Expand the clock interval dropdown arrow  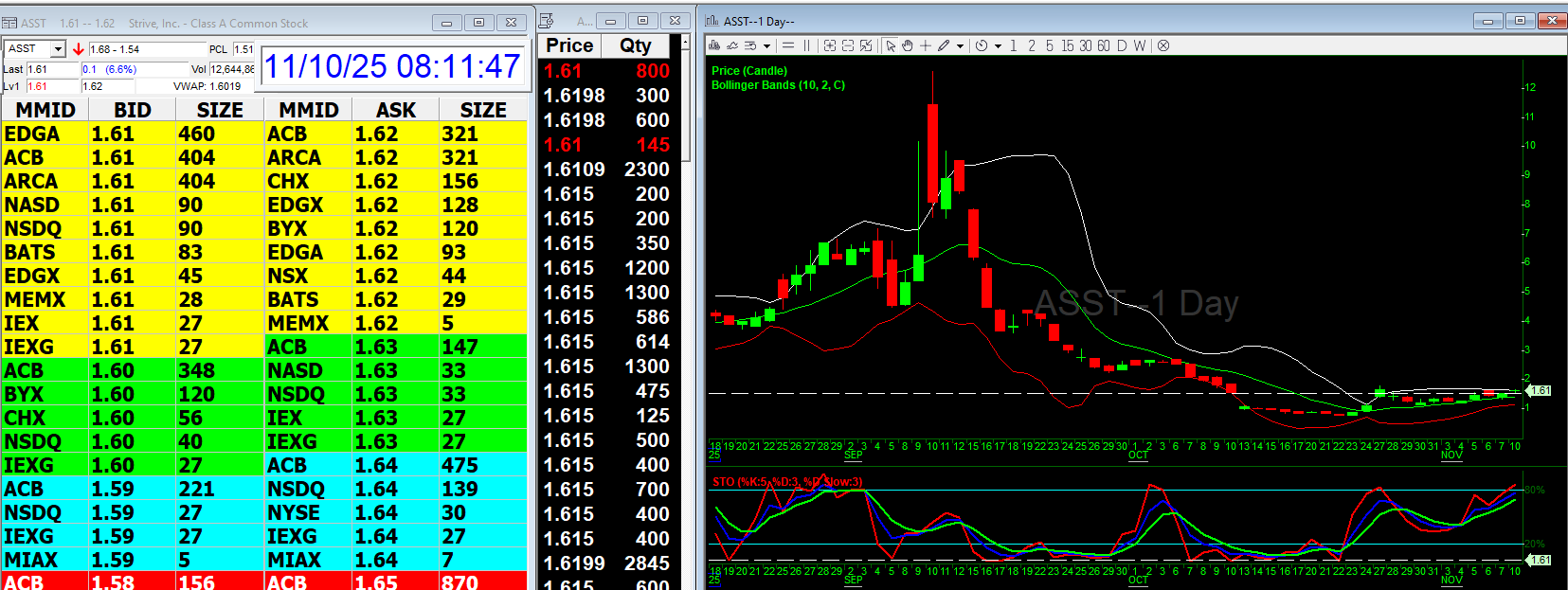click(x=998, y=45)
